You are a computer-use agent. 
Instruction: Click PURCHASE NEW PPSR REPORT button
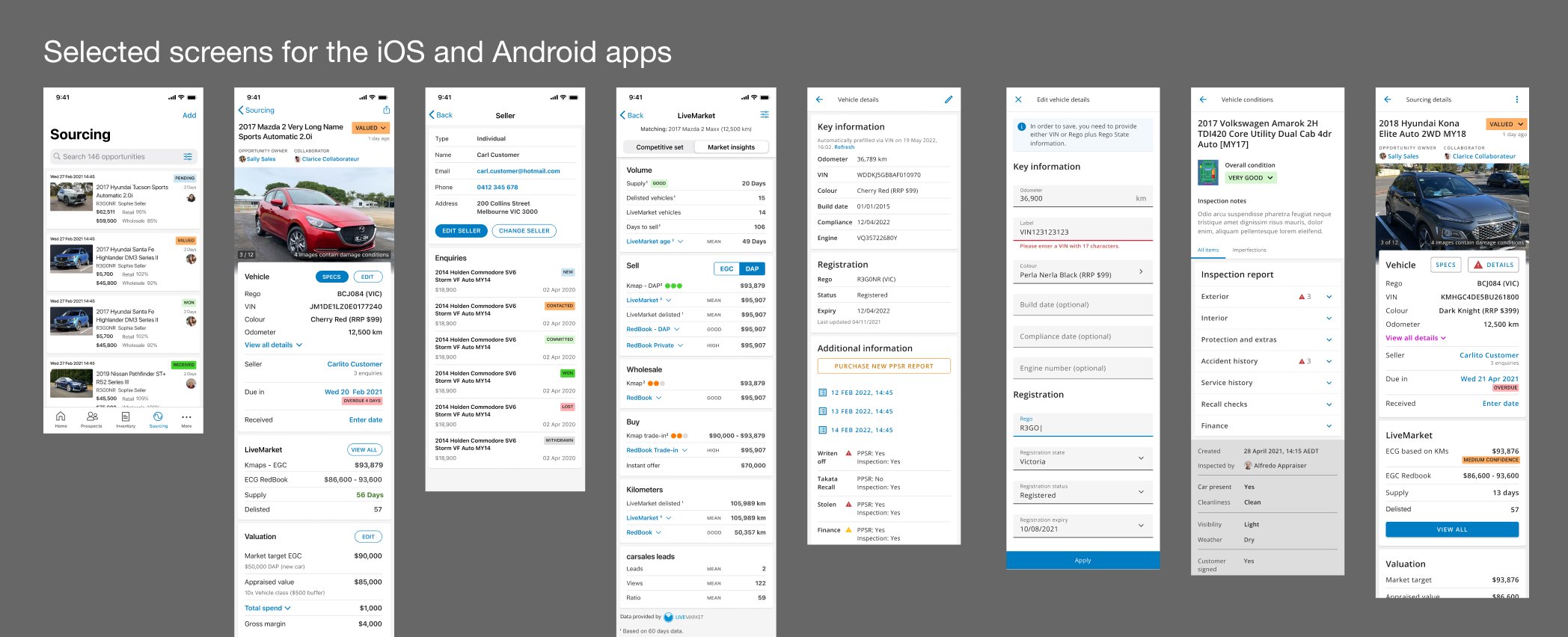tap(883, 366)
